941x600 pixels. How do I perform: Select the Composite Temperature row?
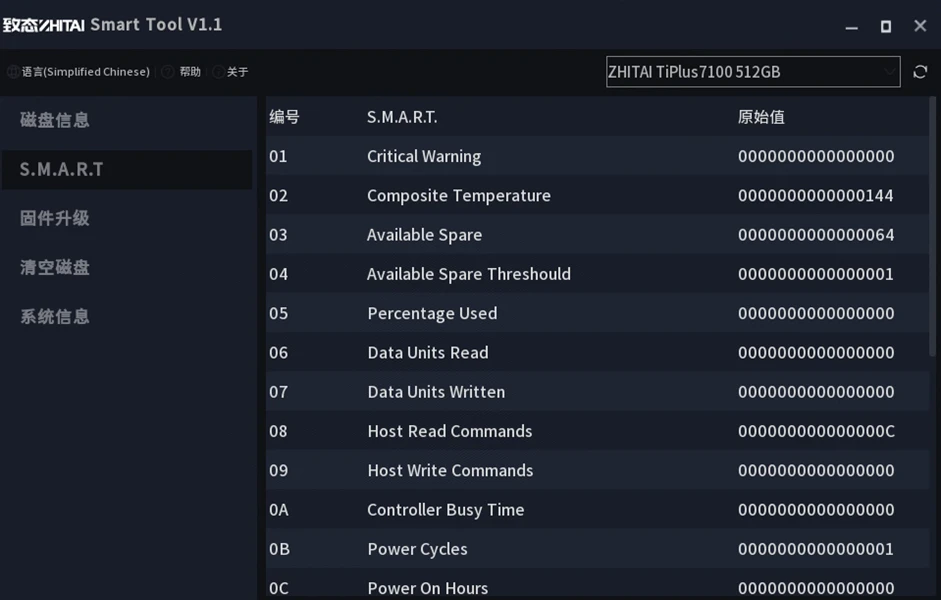click(x=458, y=195)
